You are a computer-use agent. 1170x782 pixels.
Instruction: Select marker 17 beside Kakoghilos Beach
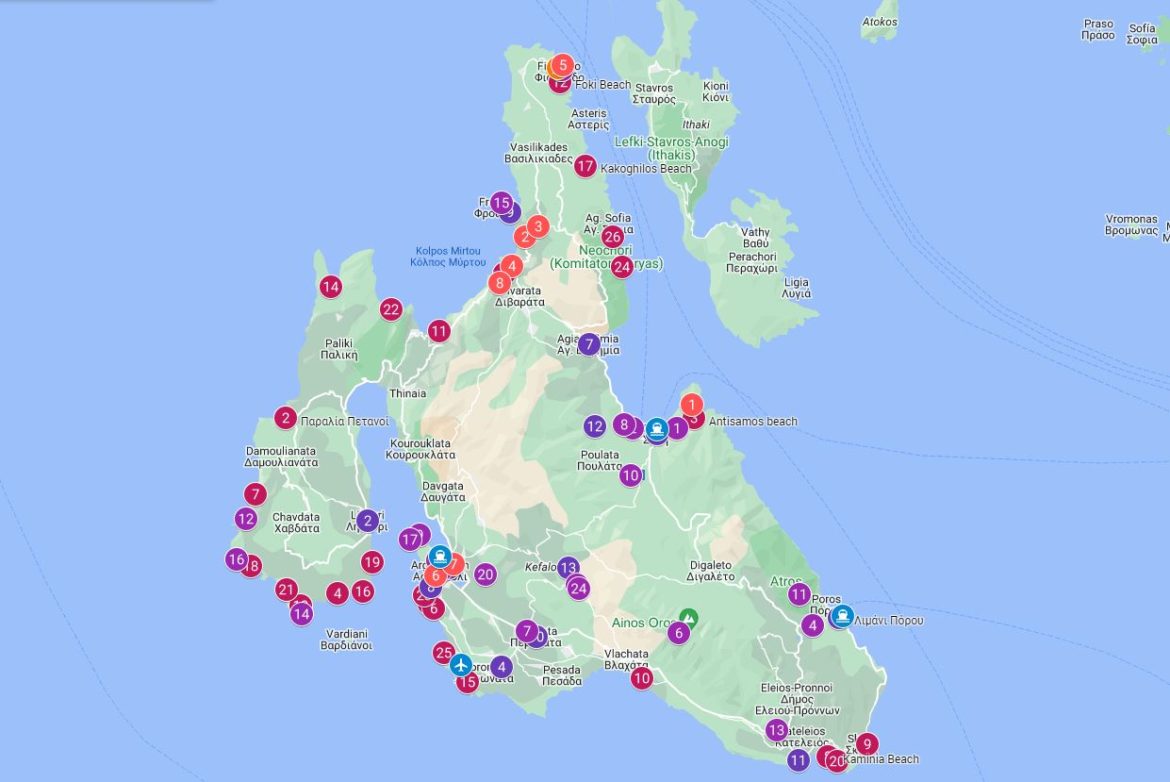[x=585, y=166]
